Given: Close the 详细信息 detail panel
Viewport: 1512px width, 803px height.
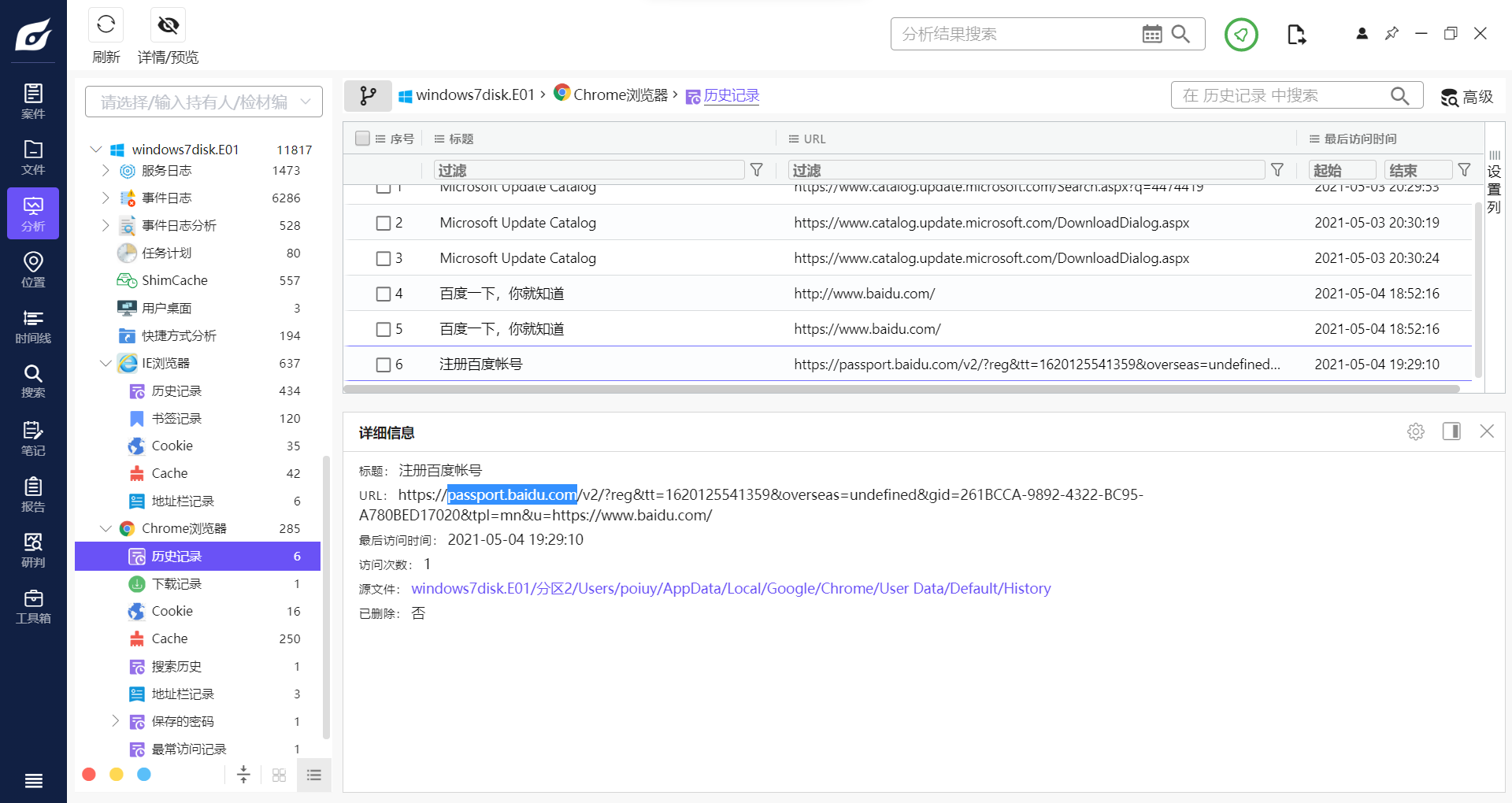Looking at the screenshot, I should point(1487,431).
